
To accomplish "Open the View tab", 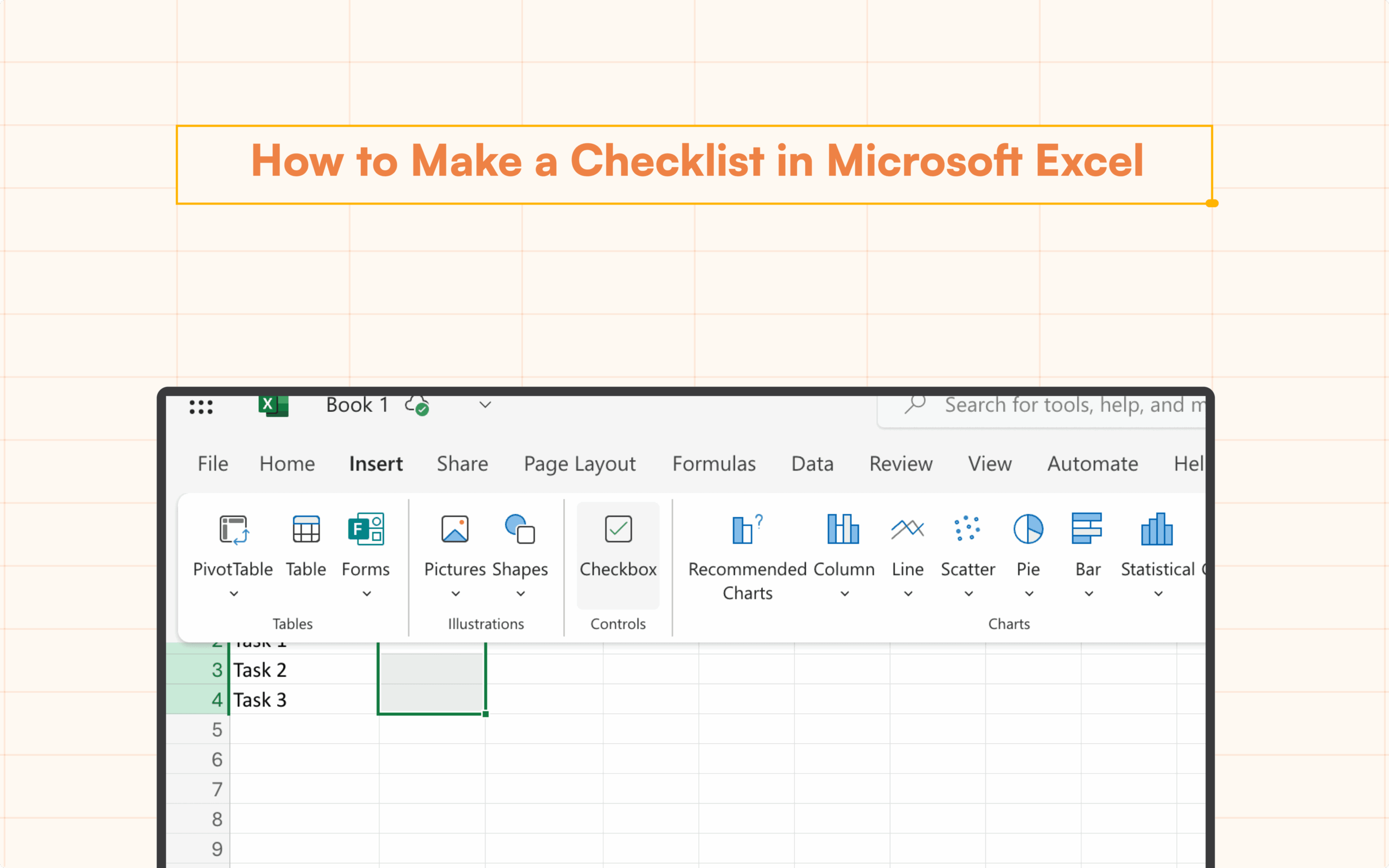I will pos(990,464).
